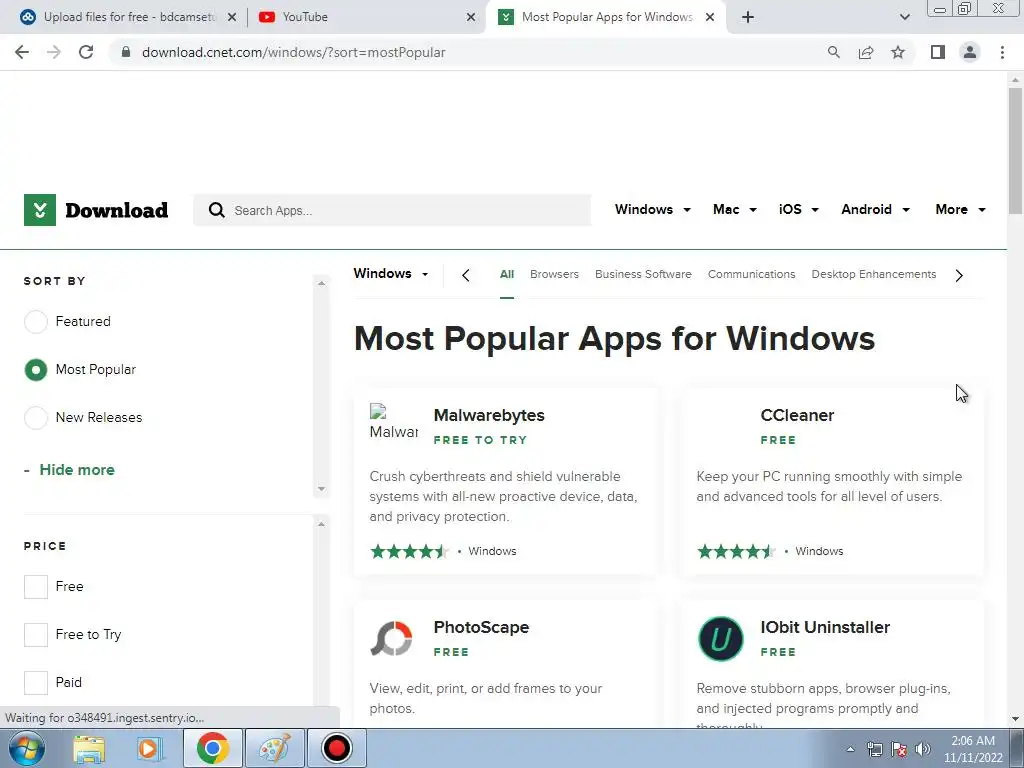Click the browser forward arrow

(x=54, y=52)
